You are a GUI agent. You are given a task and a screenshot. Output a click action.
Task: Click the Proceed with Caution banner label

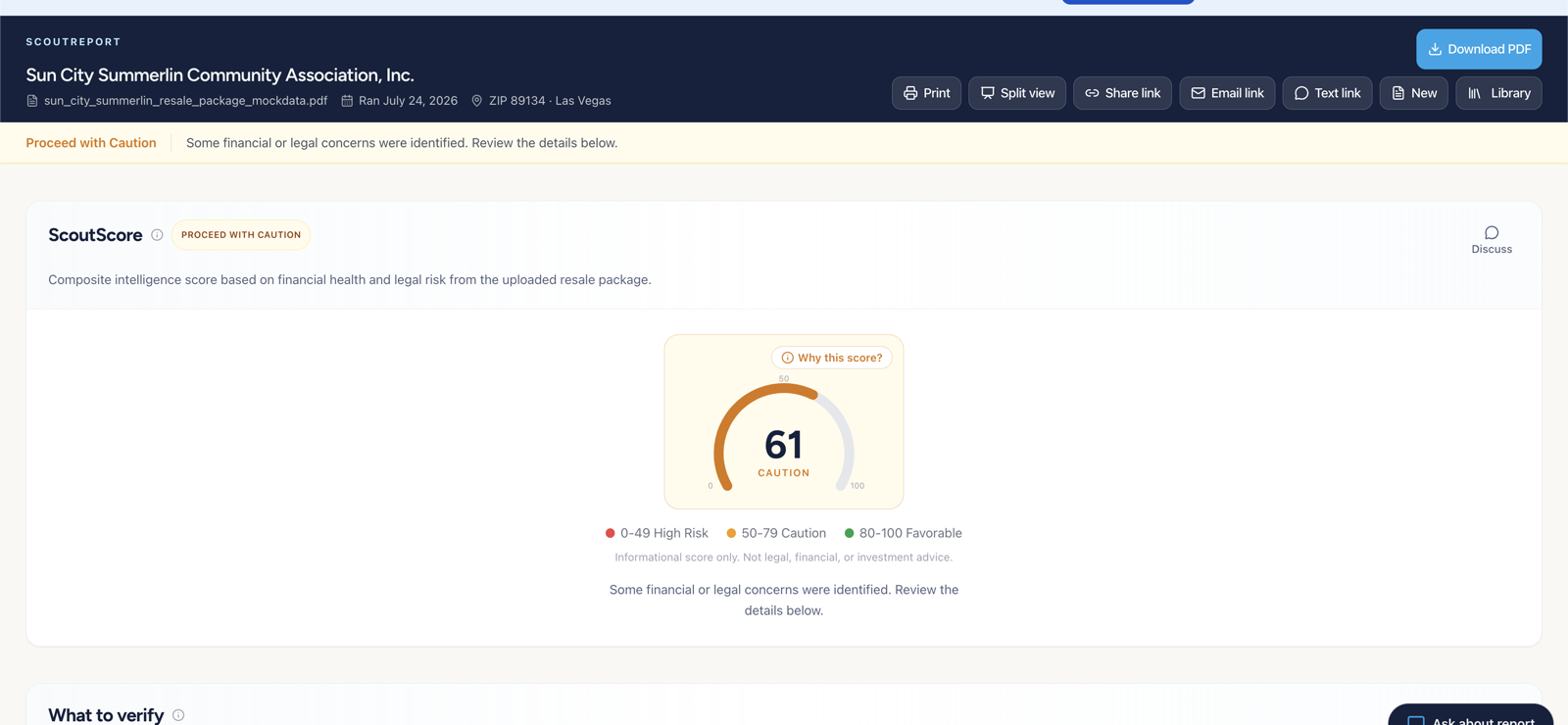click(91, 143)
